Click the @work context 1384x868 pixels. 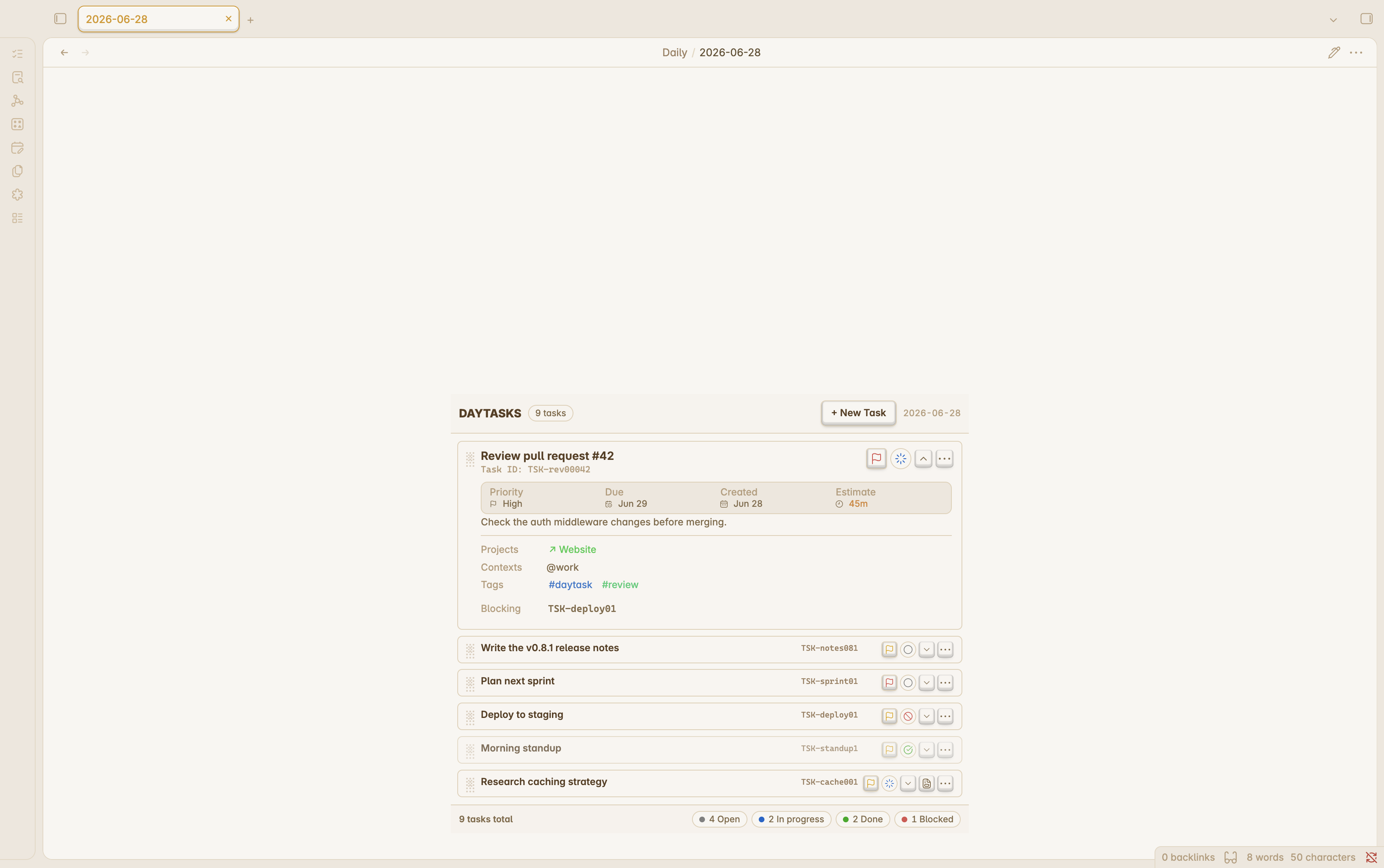point(562,567)
